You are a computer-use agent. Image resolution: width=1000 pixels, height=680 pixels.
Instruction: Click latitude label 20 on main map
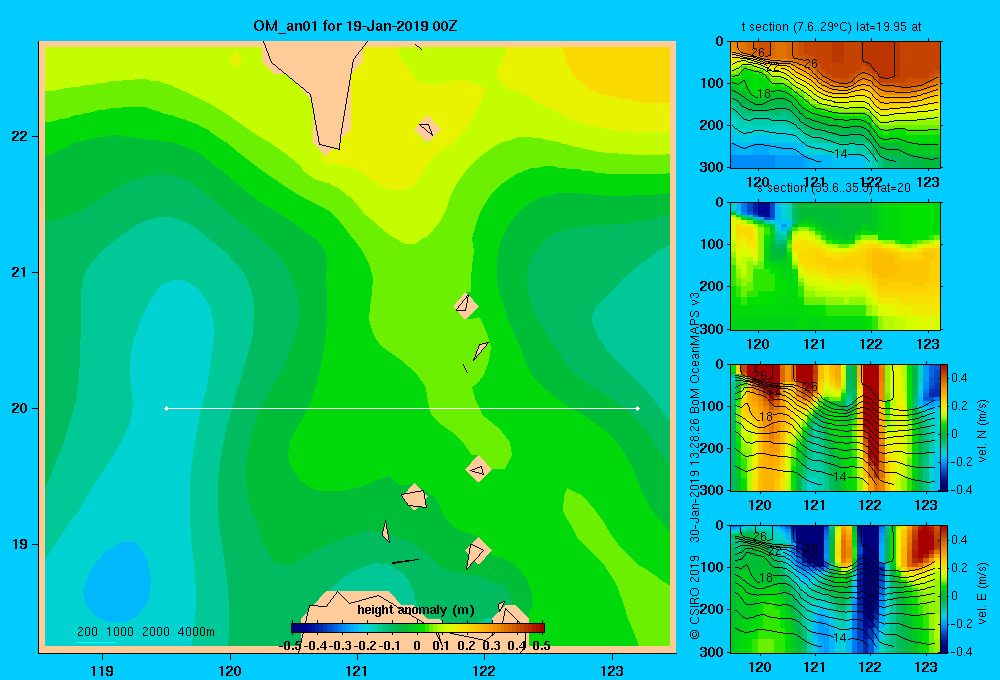pyautogui.click(x=20, y=408)
